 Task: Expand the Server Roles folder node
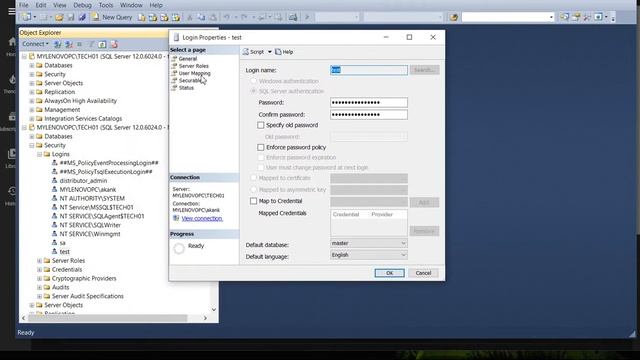[40, 261]
